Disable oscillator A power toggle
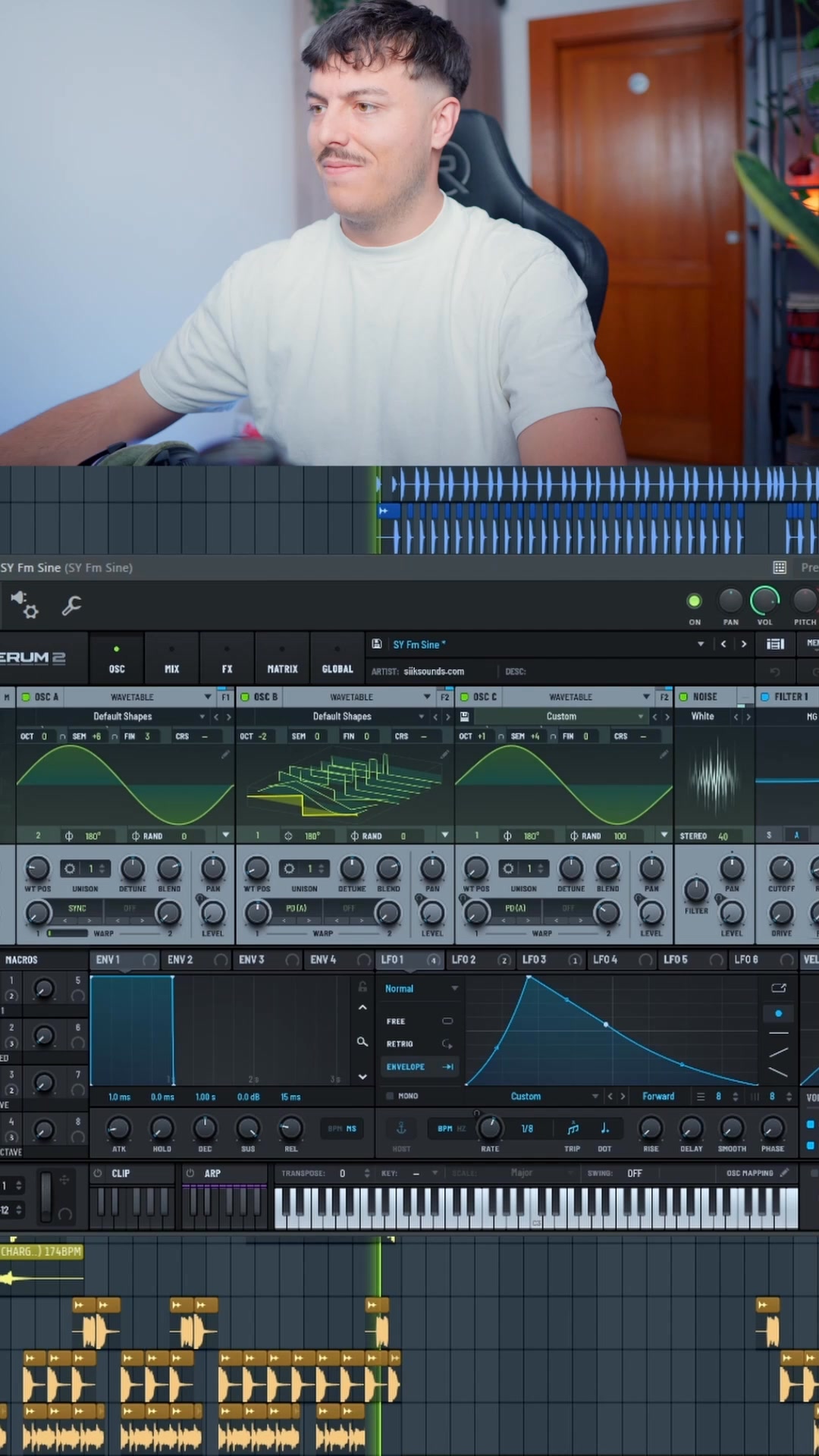This screenshot has width=819, height=1456. 26,696
